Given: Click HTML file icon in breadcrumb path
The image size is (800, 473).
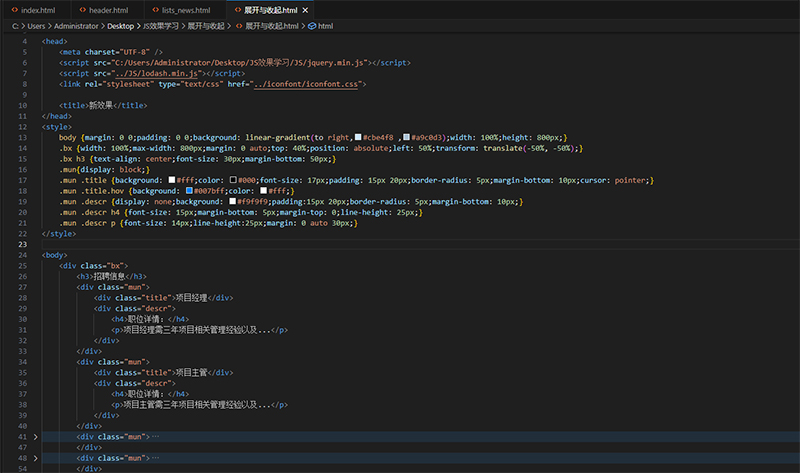Looking at the screenshot, I should point(239,26).
